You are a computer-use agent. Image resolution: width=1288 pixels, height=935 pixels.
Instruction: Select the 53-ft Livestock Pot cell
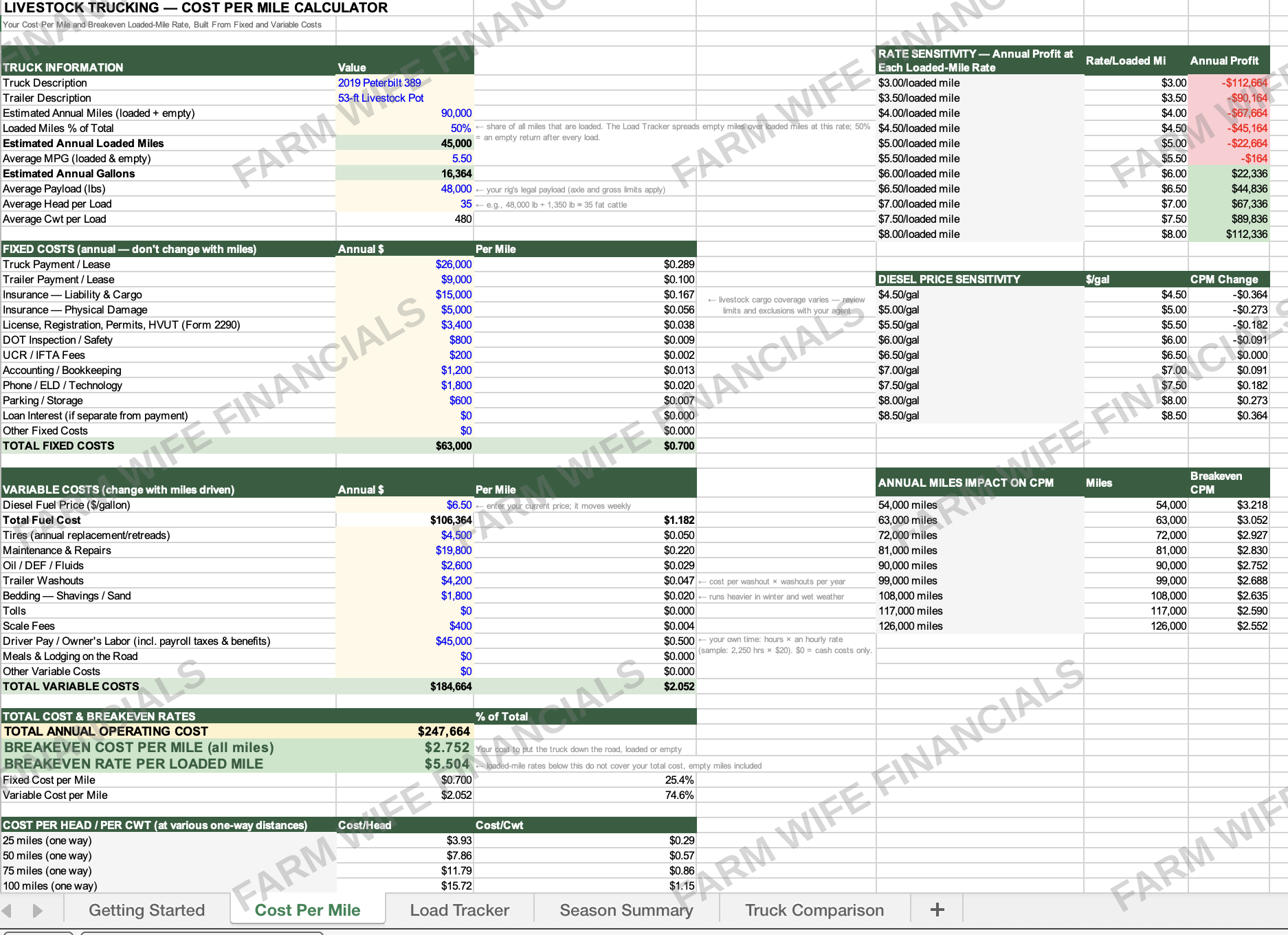coord(405,98)
